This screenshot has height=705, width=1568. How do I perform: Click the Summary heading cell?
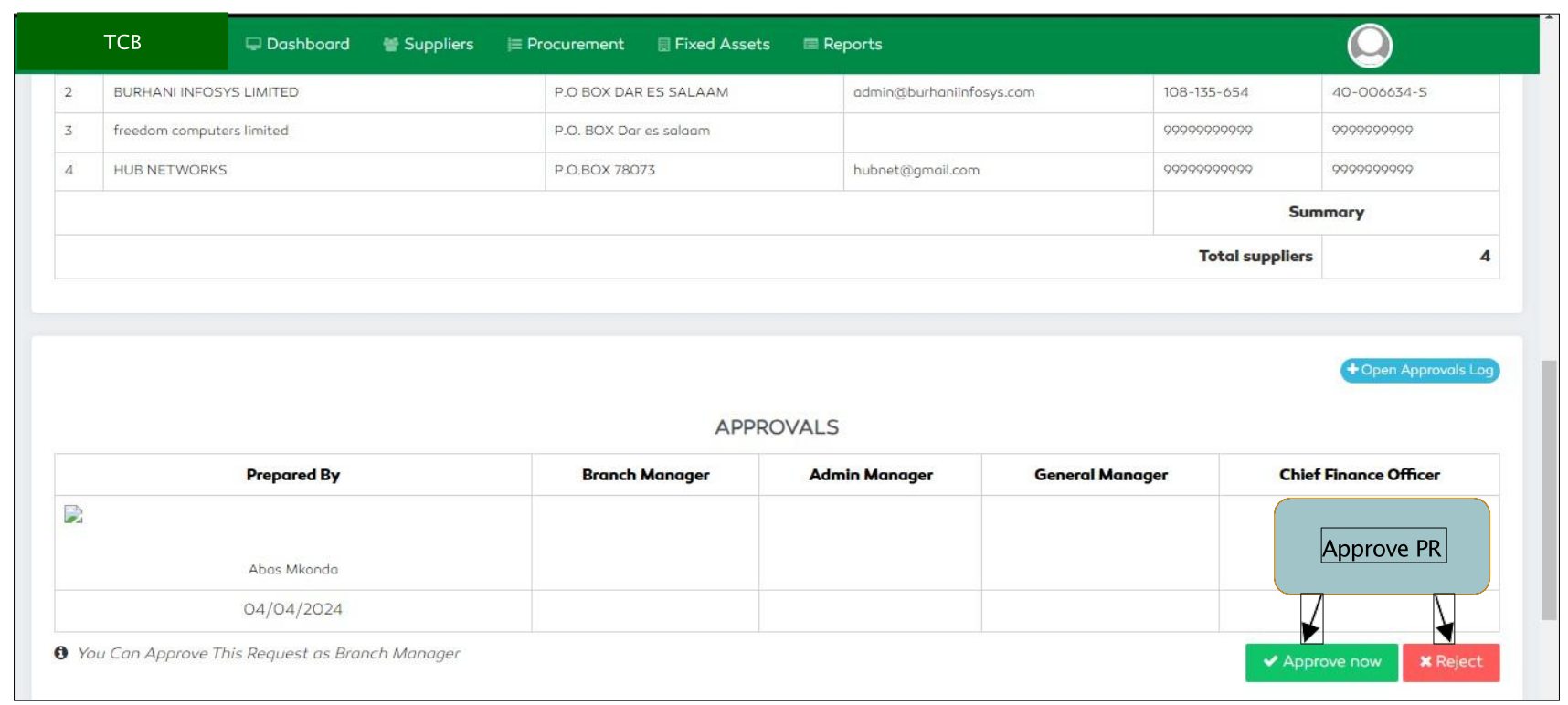(x=1326, y=212)
